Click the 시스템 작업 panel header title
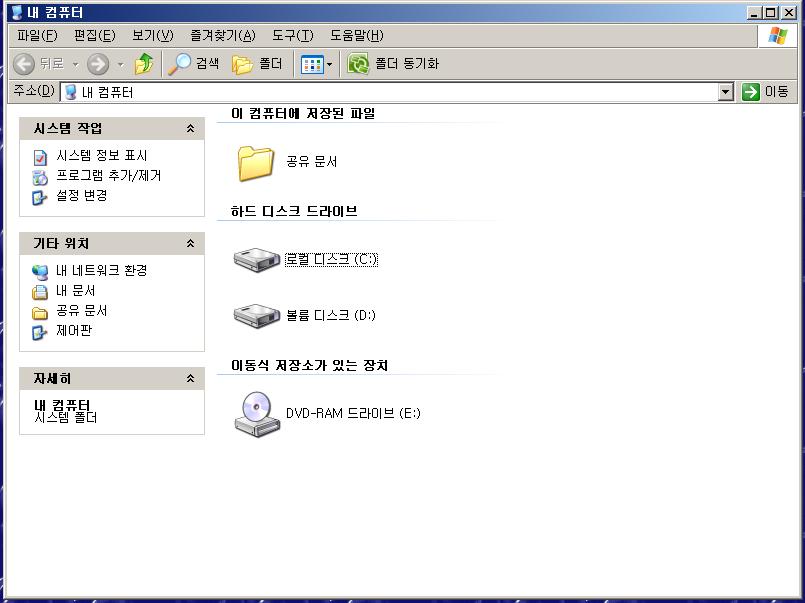The image size is (805, 603). (68, 128)
